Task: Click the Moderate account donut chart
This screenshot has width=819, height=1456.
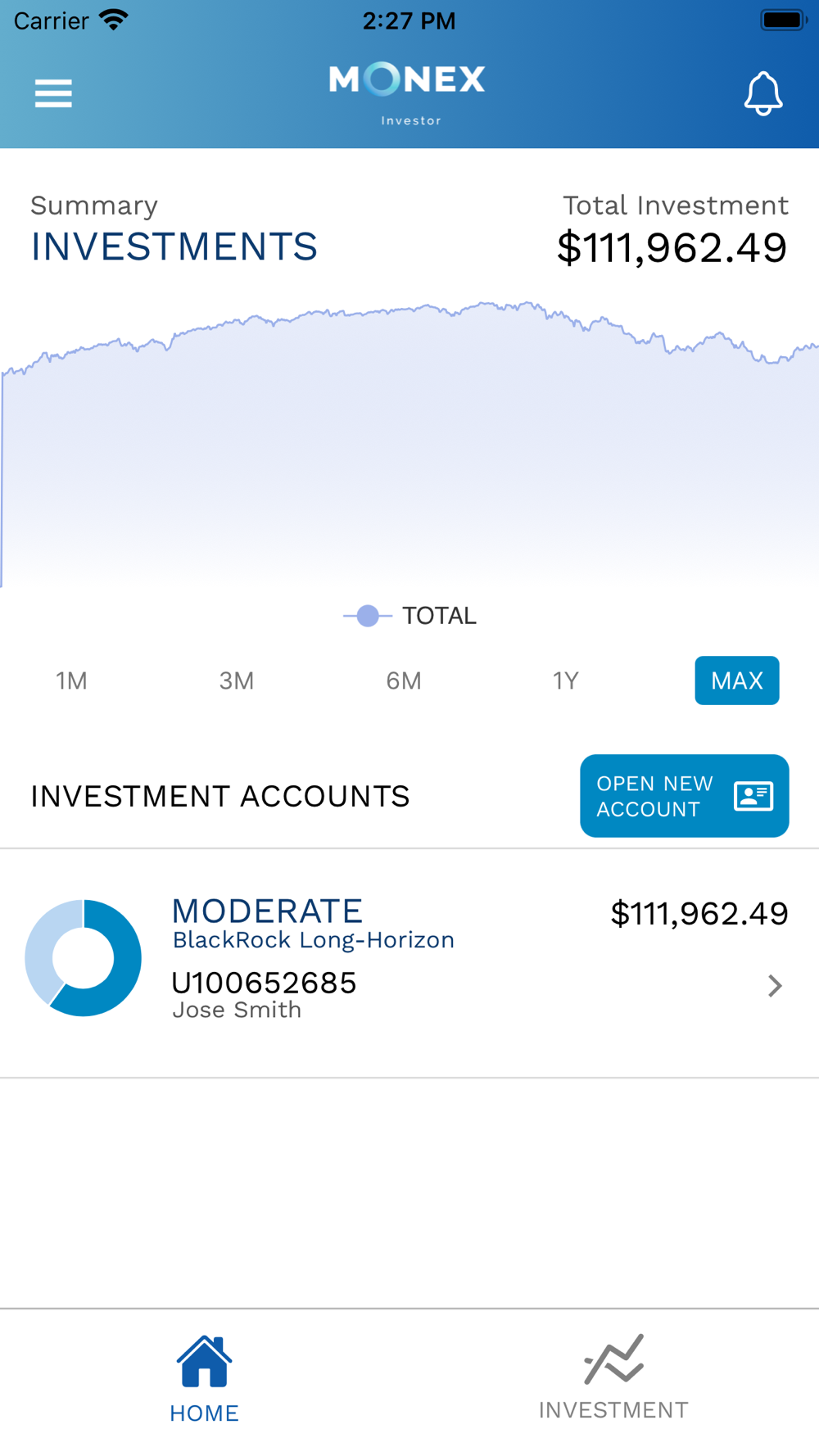Action: click(x=84, y=958)
